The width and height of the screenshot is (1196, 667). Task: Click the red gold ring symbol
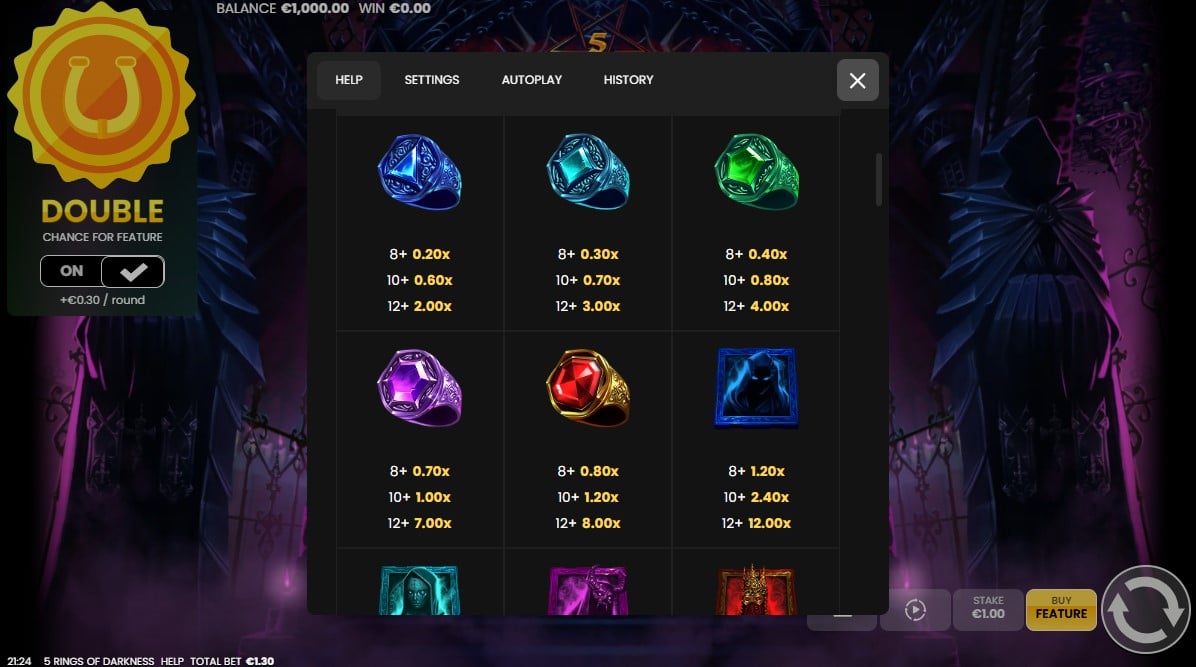point(587,388)
